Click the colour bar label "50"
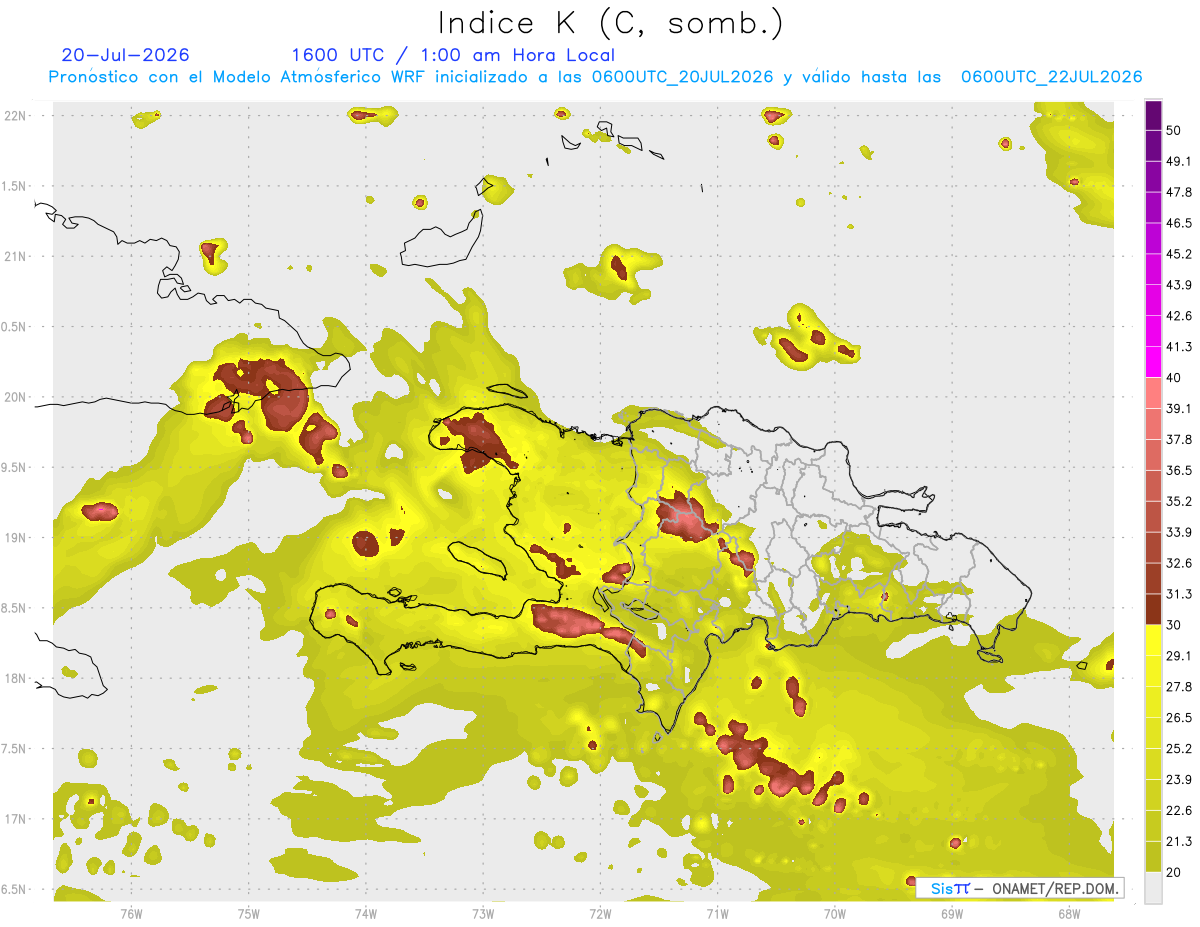 point(1175,131)
